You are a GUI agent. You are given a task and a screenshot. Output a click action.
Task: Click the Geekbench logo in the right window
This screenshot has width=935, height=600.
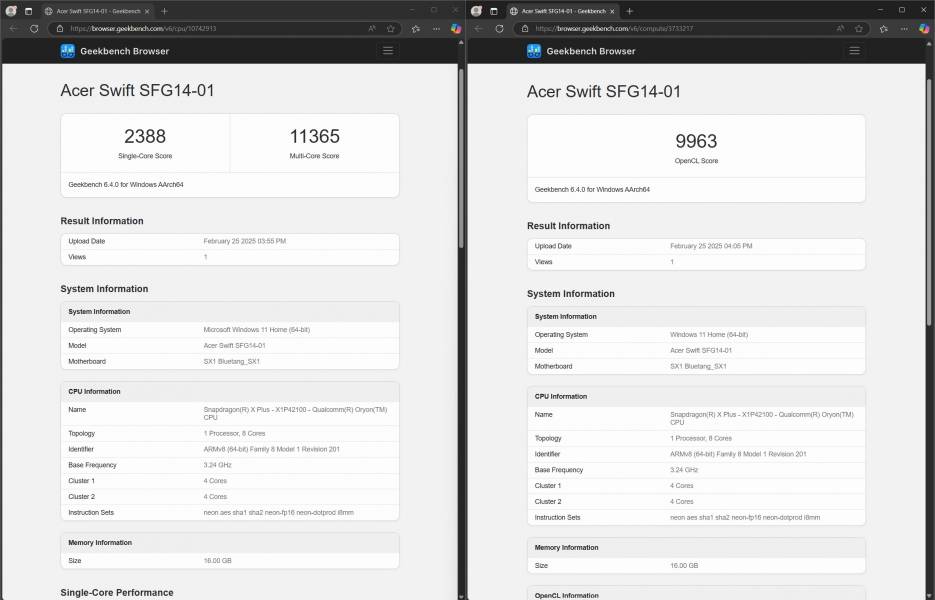coord(534,51)
